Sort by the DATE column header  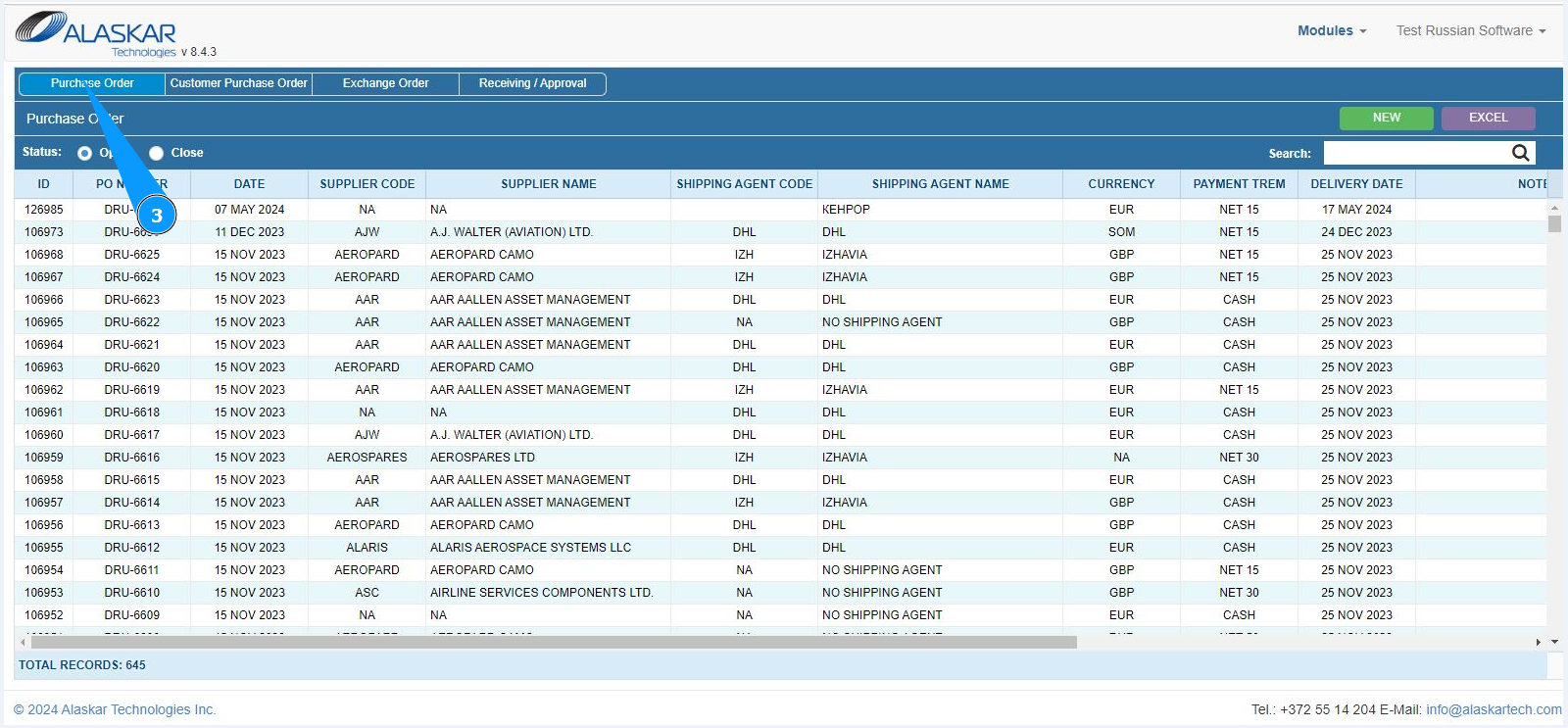pos(249,184)
